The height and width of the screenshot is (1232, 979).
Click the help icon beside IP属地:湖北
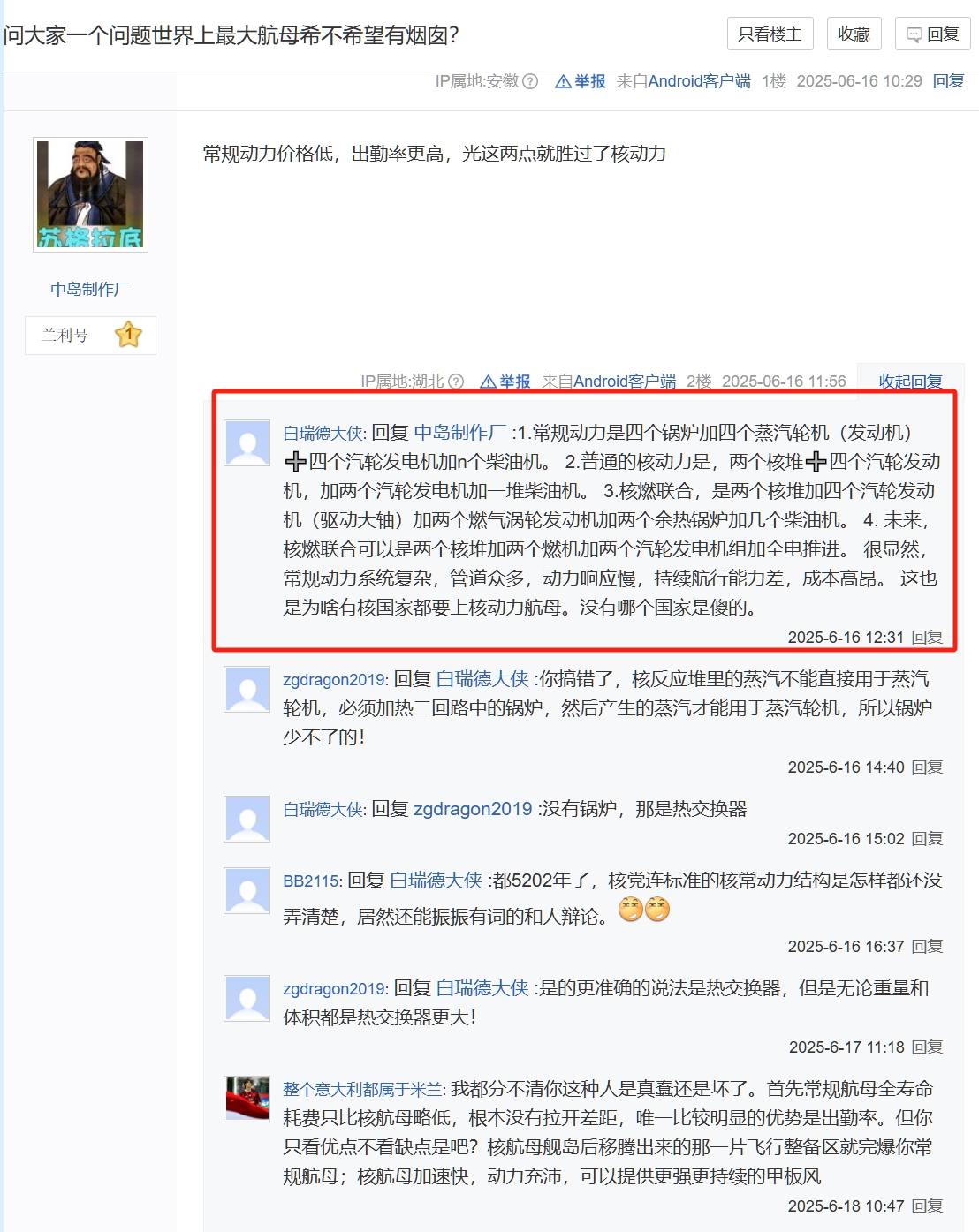point(456,382)
